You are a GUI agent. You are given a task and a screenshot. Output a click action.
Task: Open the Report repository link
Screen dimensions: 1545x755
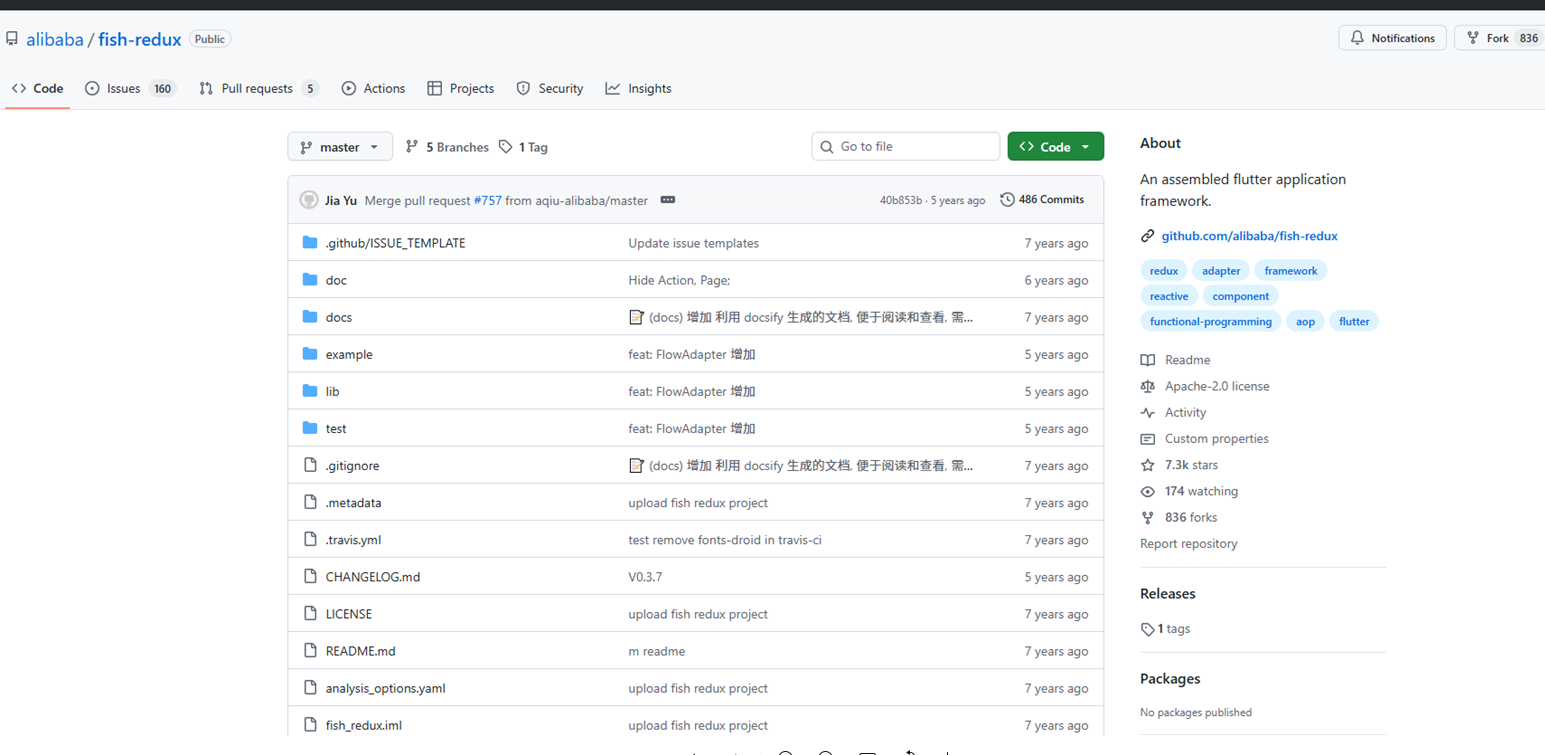tap(1189, 544)
